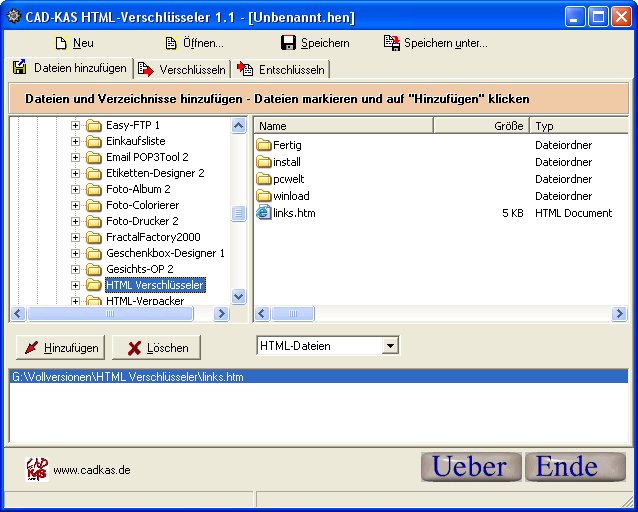Click the Ueber about button
Viewport: 638px width, 512px height.
(470, 467)
